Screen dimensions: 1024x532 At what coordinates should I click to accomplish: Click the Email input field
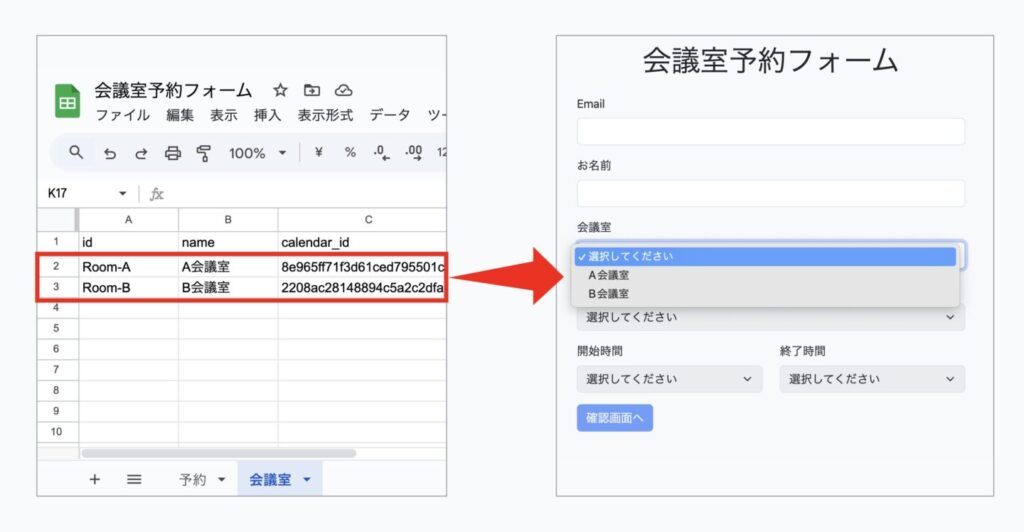click(771, 131)
